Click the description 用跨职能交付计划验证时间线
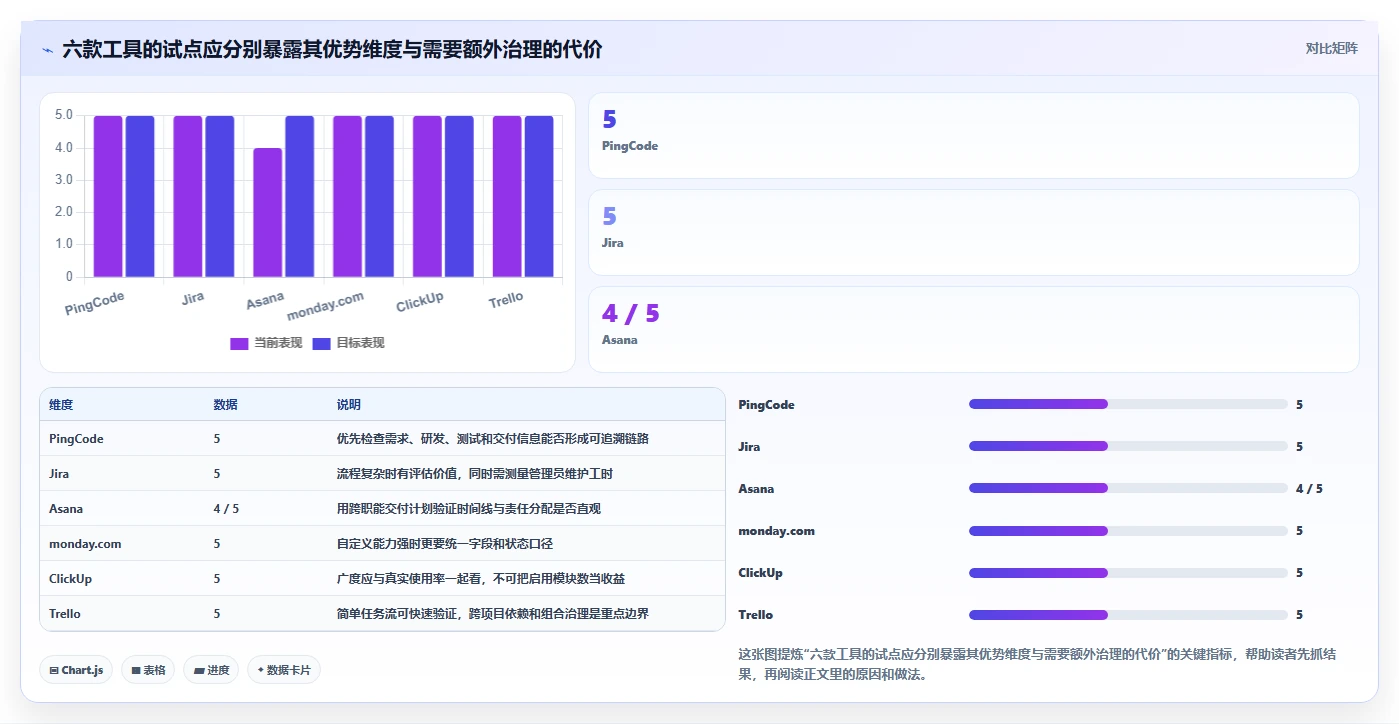 point(469,509)
